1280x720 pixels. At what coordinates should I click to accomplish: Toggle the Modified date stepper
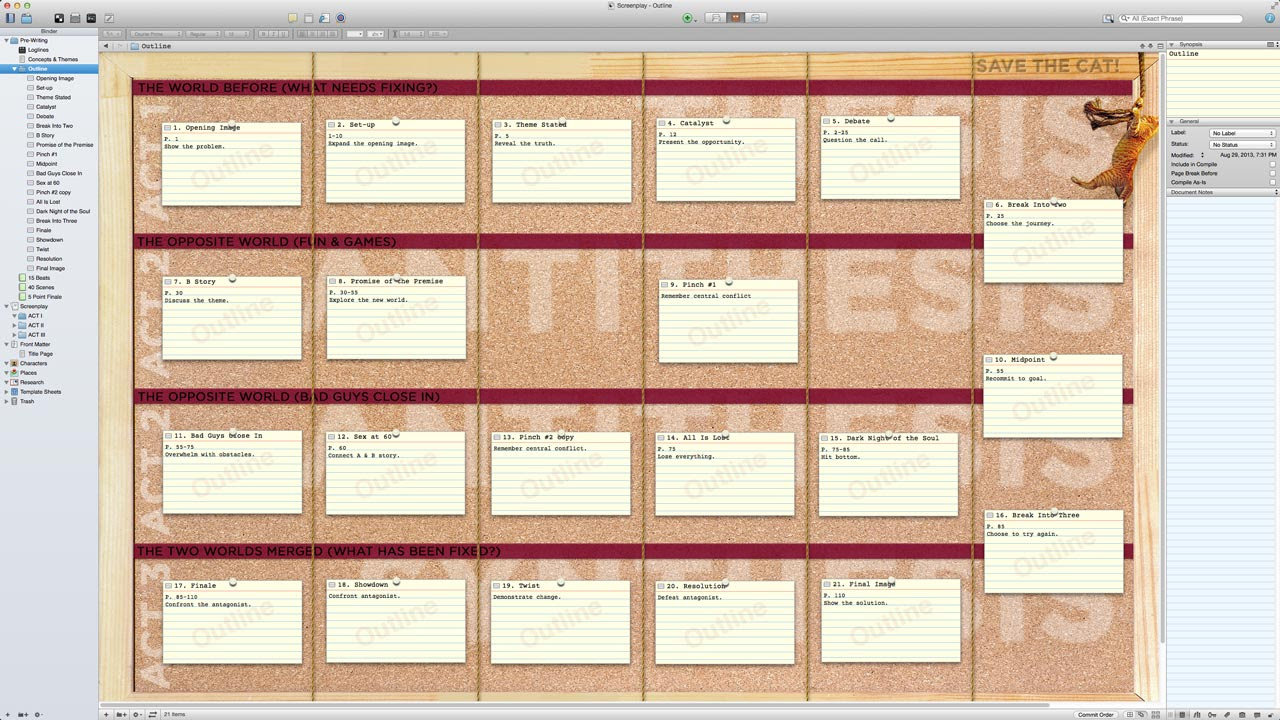coord(1203,155)
